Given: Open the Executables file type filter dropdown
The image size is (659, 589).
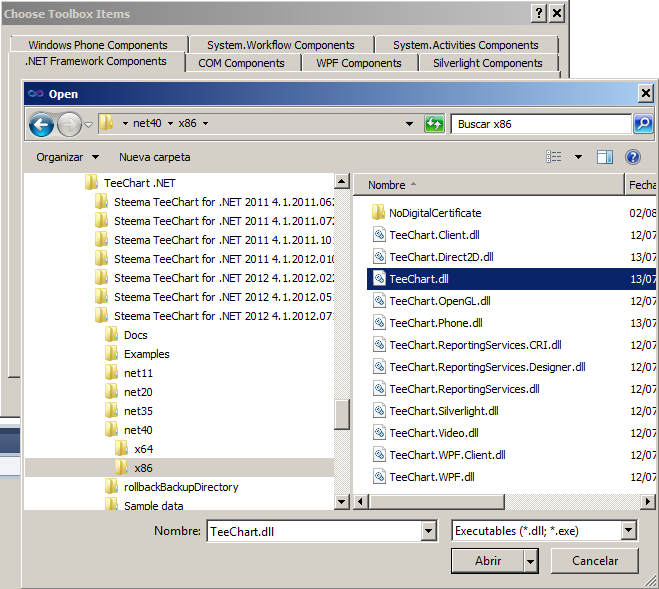Looking at the screenshot, I should pos(628,531).
